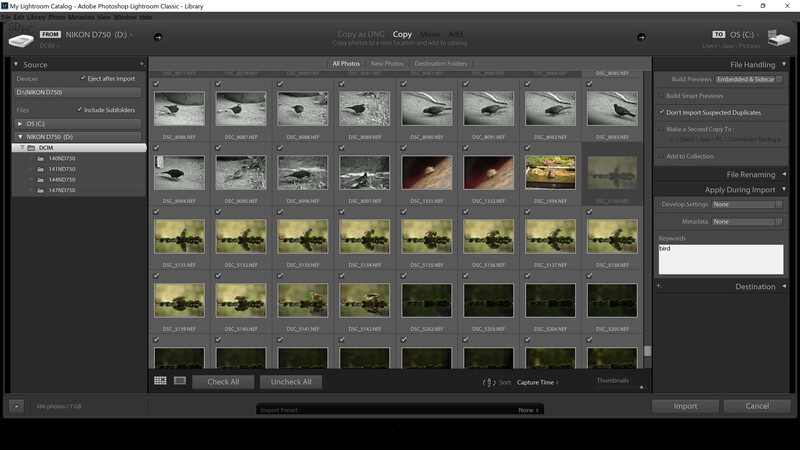Click the collapse panel arrow at bottom left
The image size is (800, 450).
(16, 406)
